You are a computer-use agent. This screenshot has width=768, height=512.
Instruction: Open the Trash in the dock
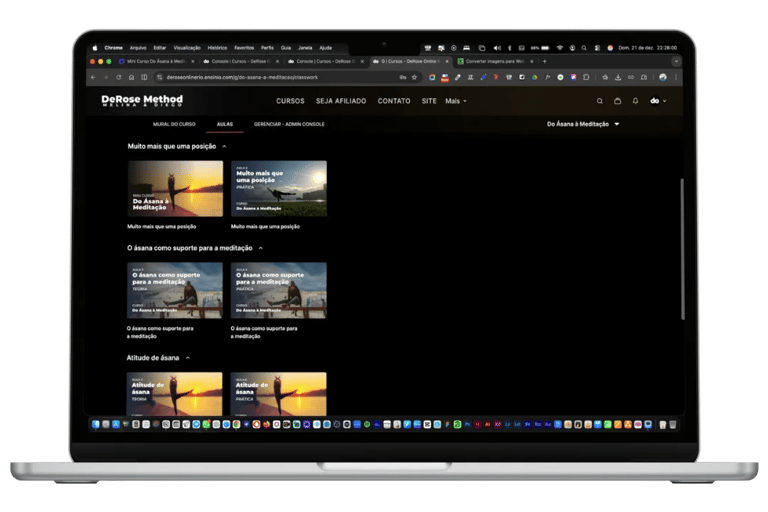(x=673, y=425)
